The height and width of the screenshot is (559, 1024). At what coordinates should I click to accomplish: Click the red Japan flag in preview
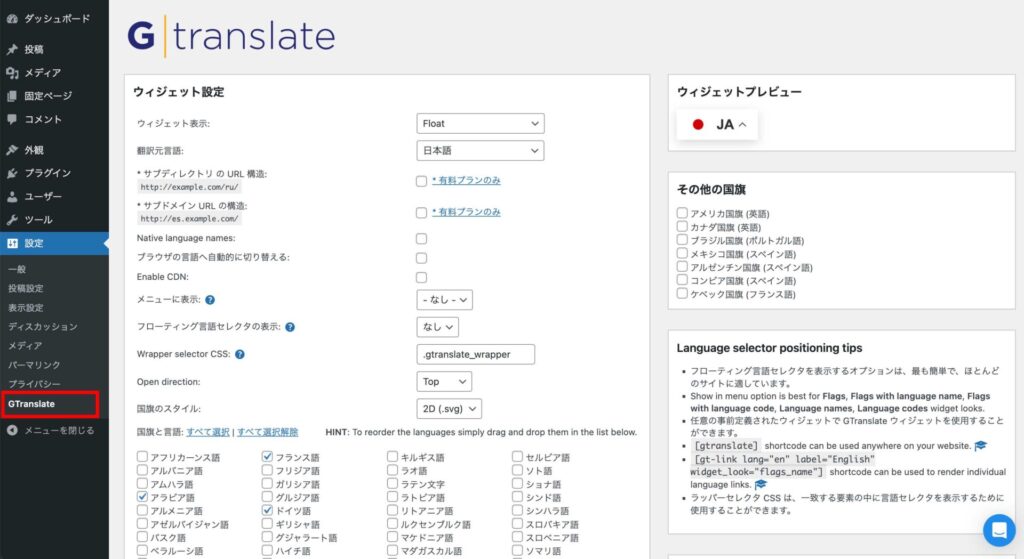(x=698, y=124)
